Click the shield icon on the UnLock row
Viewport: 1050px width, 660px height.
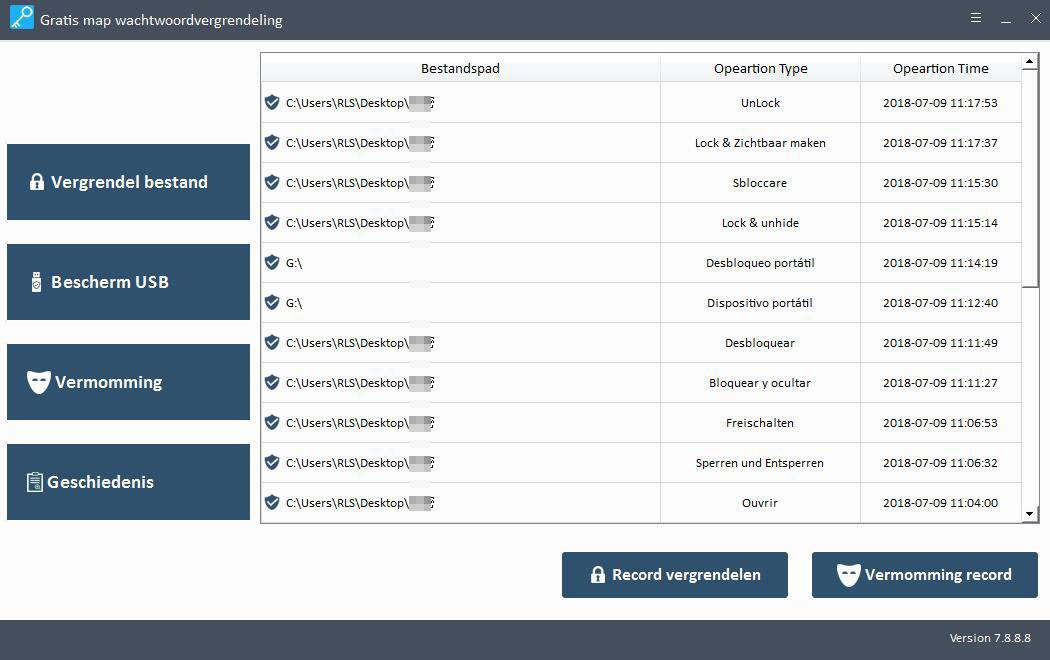271,102
